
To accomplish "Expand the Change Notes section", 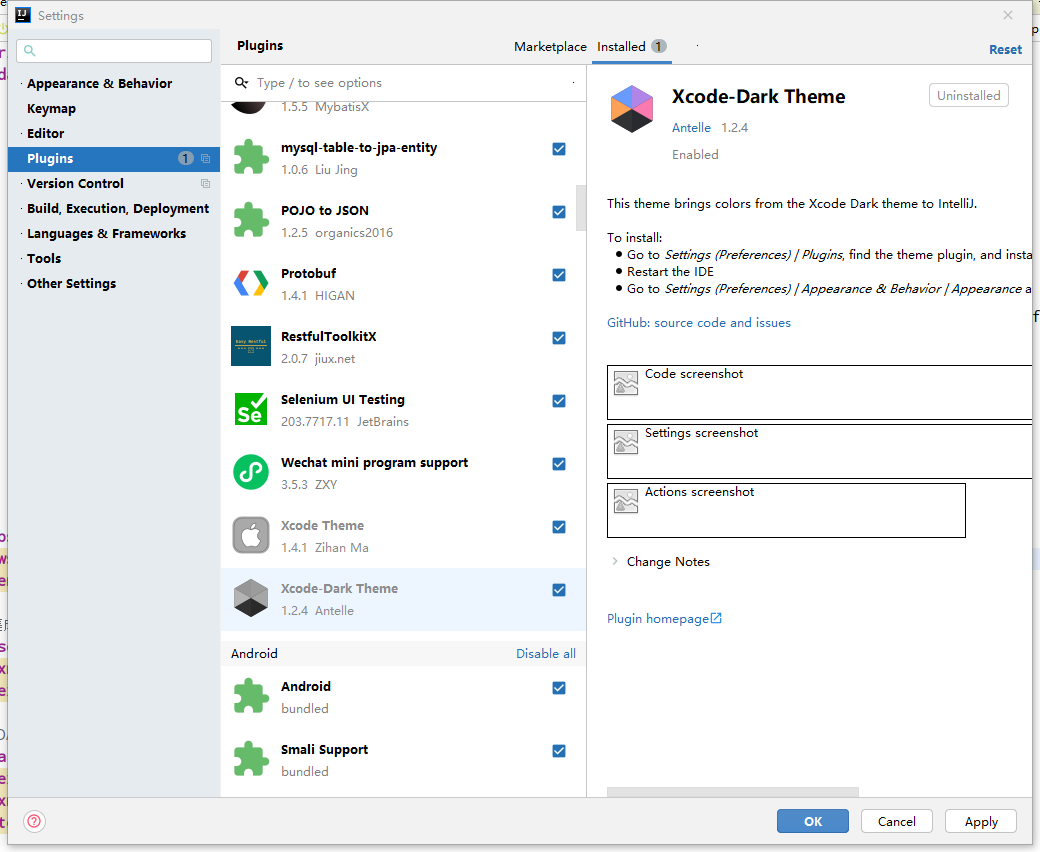I will point(615,562).
